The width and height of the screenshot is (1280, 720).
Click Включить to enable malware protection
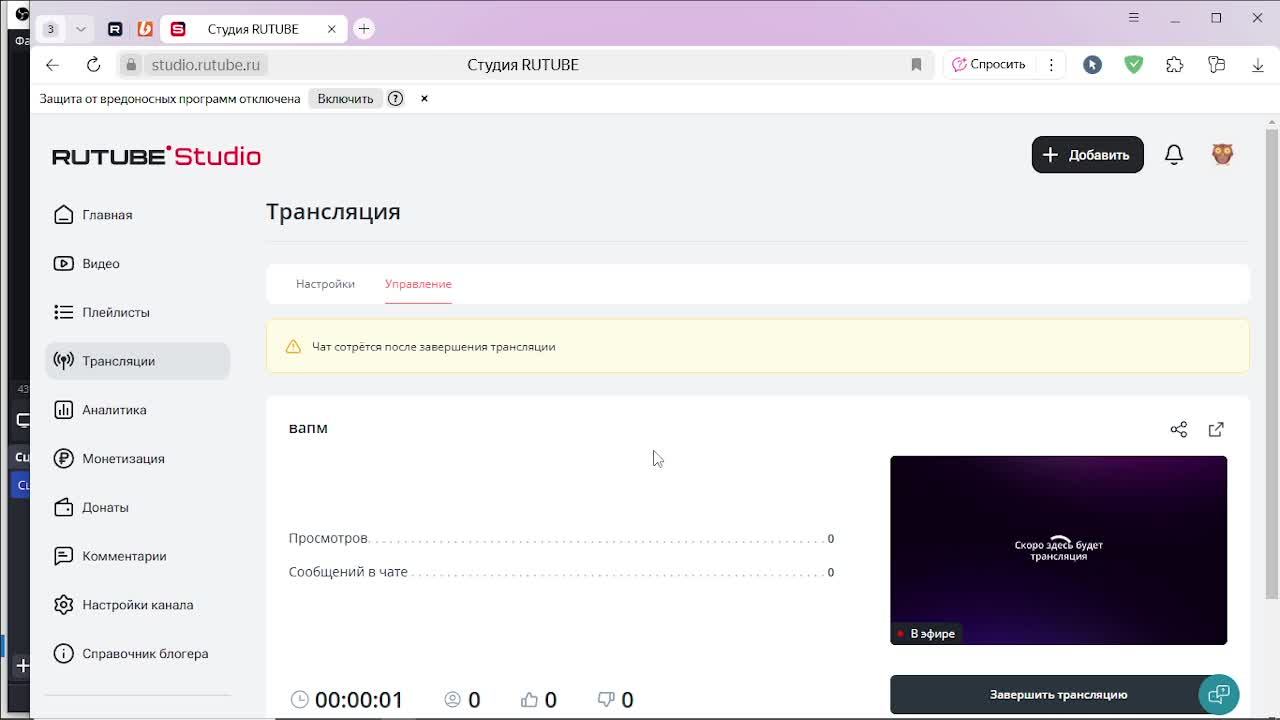click(x=345, y=98)
